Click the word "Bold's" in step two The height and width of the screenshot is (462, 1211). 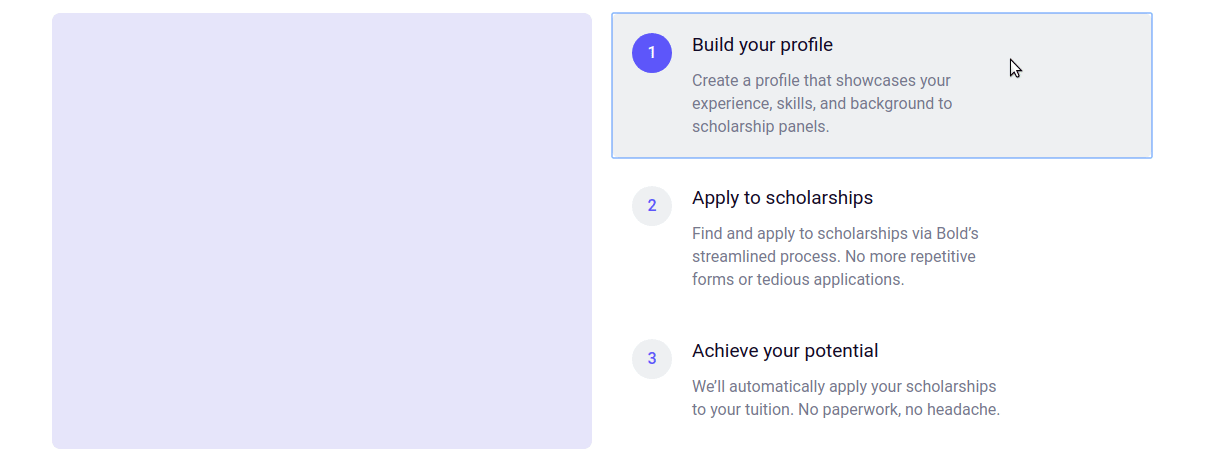957,233
